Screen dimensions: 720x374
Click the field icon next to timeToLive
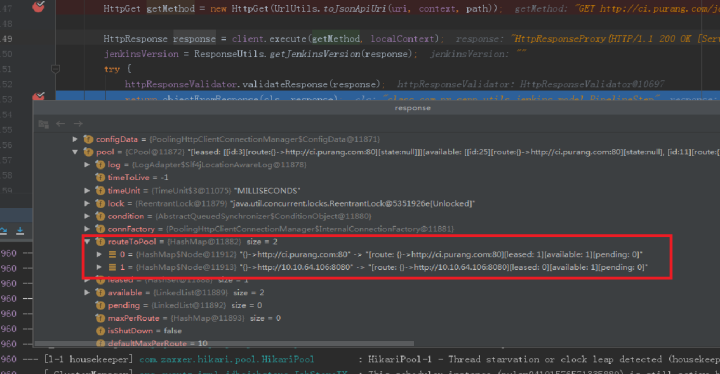(100, 177)
